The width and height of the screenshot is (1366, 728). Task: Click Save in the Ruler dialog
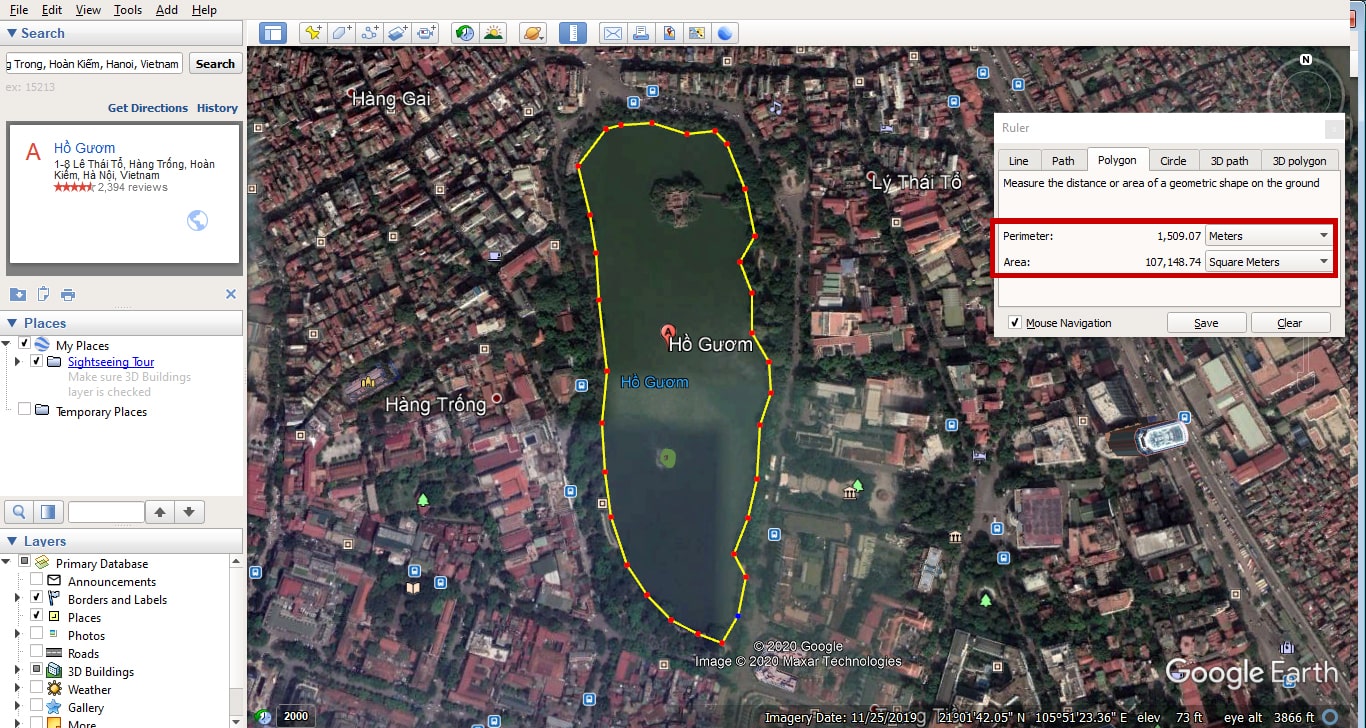pyautogui.click(x=1206, y=323)
